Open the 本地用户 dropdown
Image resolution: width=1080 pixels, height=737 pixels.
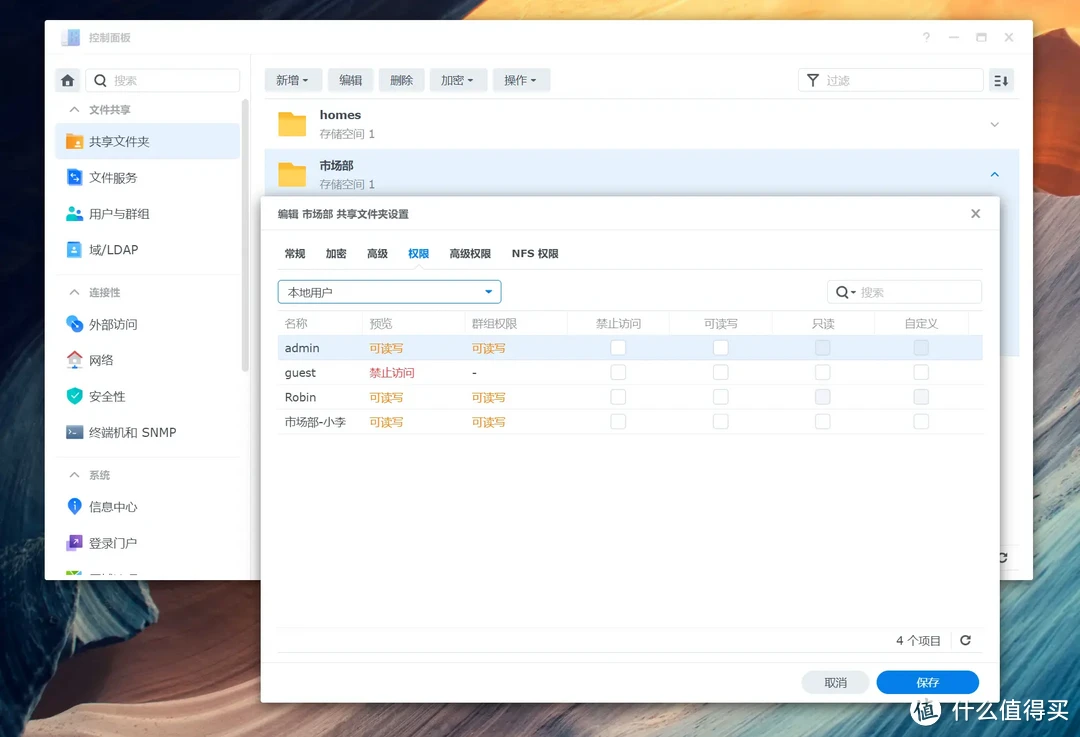point(389,292)
